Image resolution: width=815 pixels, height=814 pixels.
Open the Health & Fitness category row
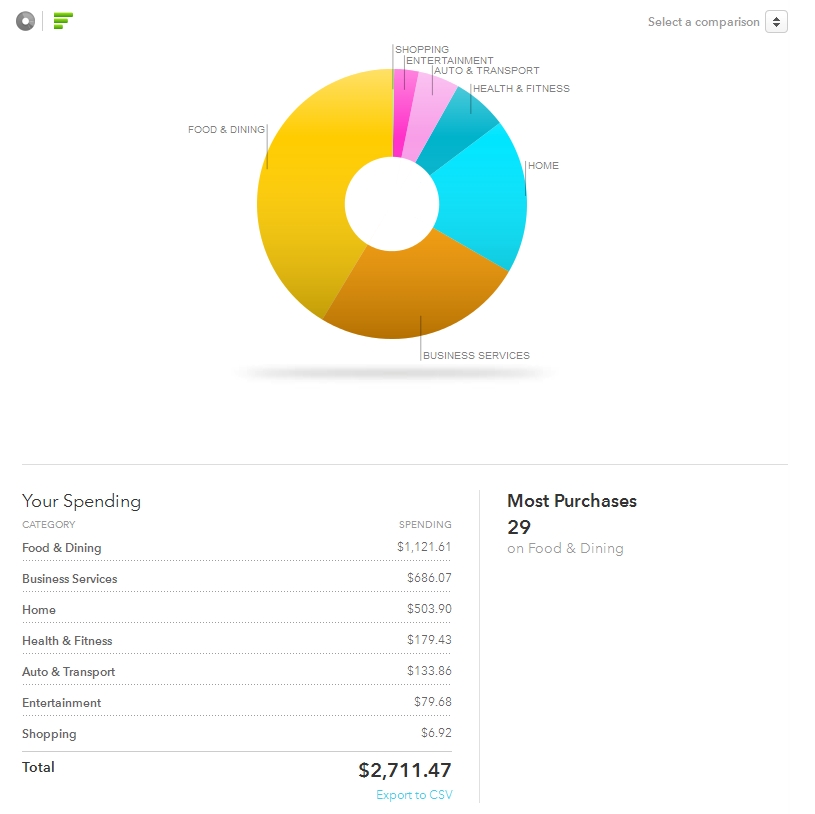(x=236, y=640)
